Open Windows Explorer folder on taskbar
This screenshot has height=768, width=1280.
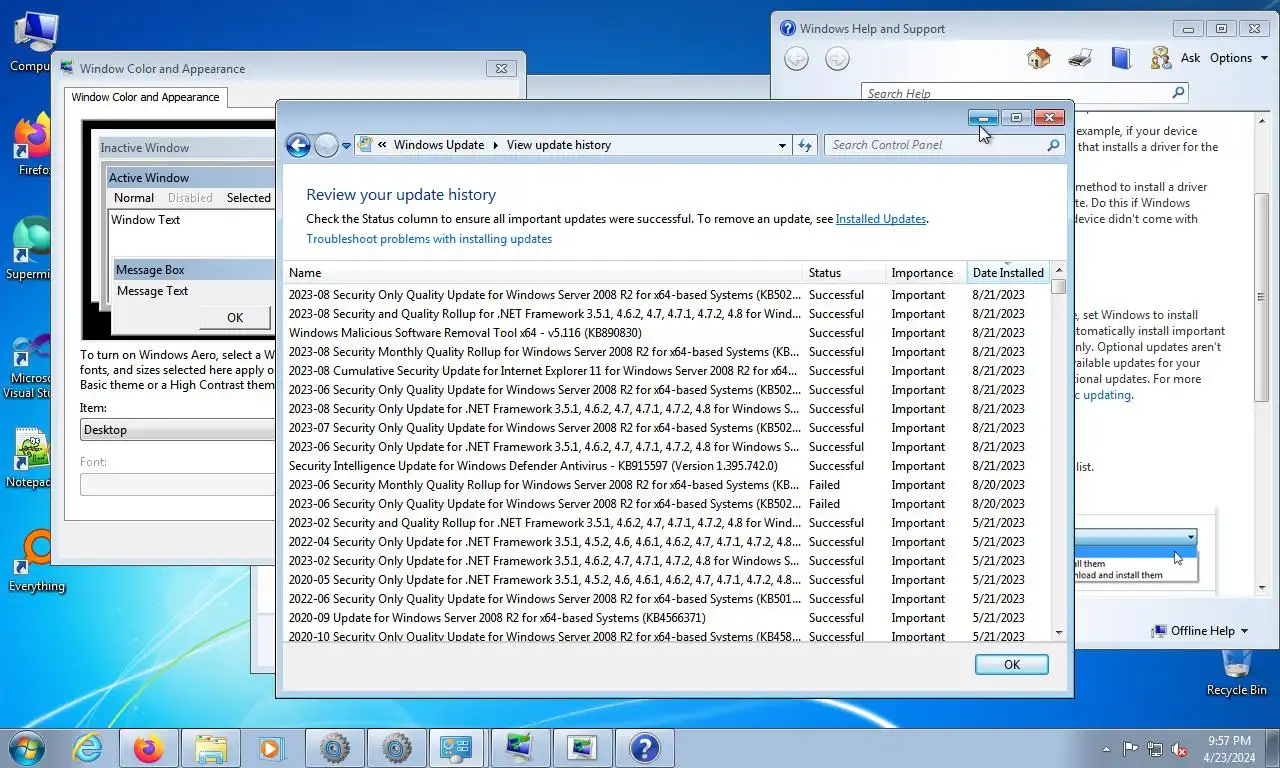210,748
